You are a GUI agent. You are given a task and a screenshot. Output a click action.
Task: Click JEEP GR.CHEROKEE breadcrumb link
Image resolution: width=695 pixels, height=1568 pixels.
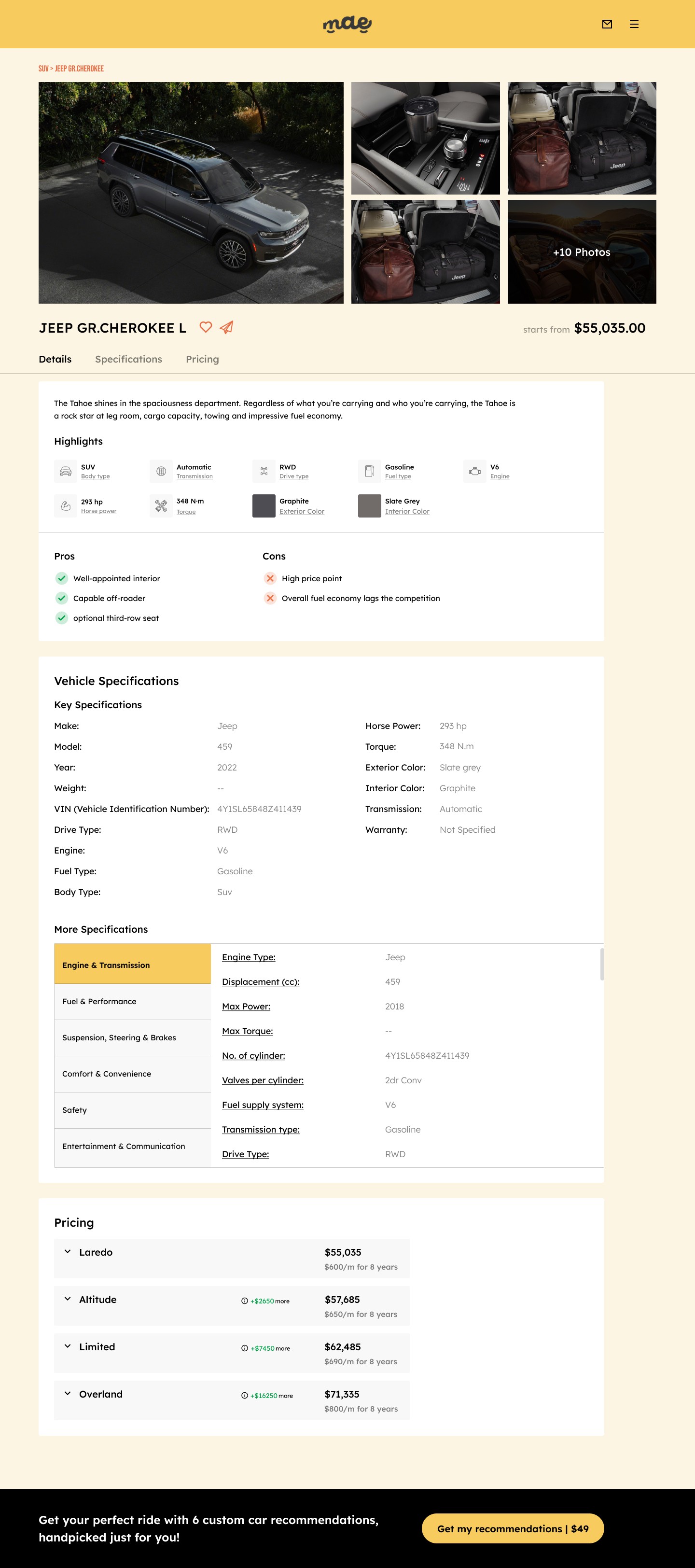tap(79, 69)
